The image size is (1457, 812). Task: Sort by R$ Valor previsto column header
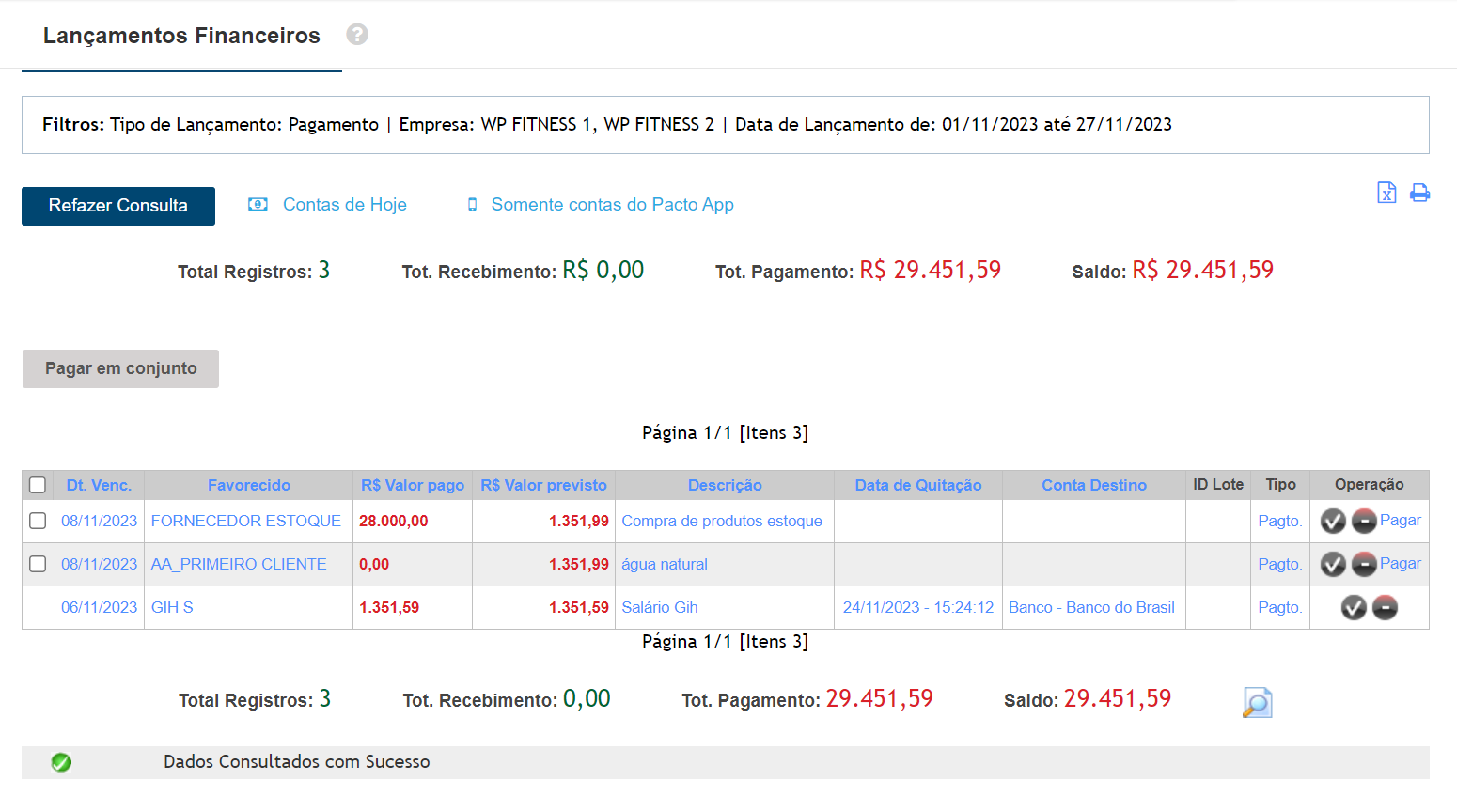click(x=543, y=485)
